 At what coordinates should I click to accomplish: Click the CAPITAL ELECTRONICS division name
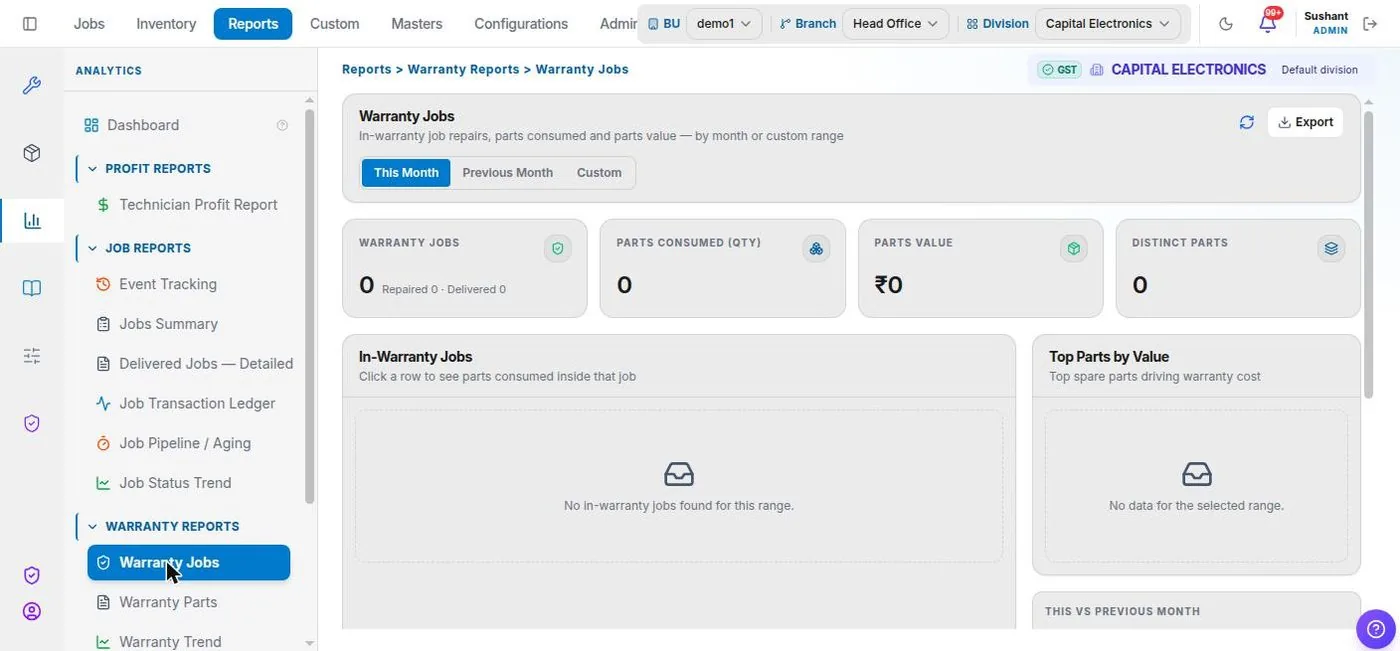[x=1188, y=70]
